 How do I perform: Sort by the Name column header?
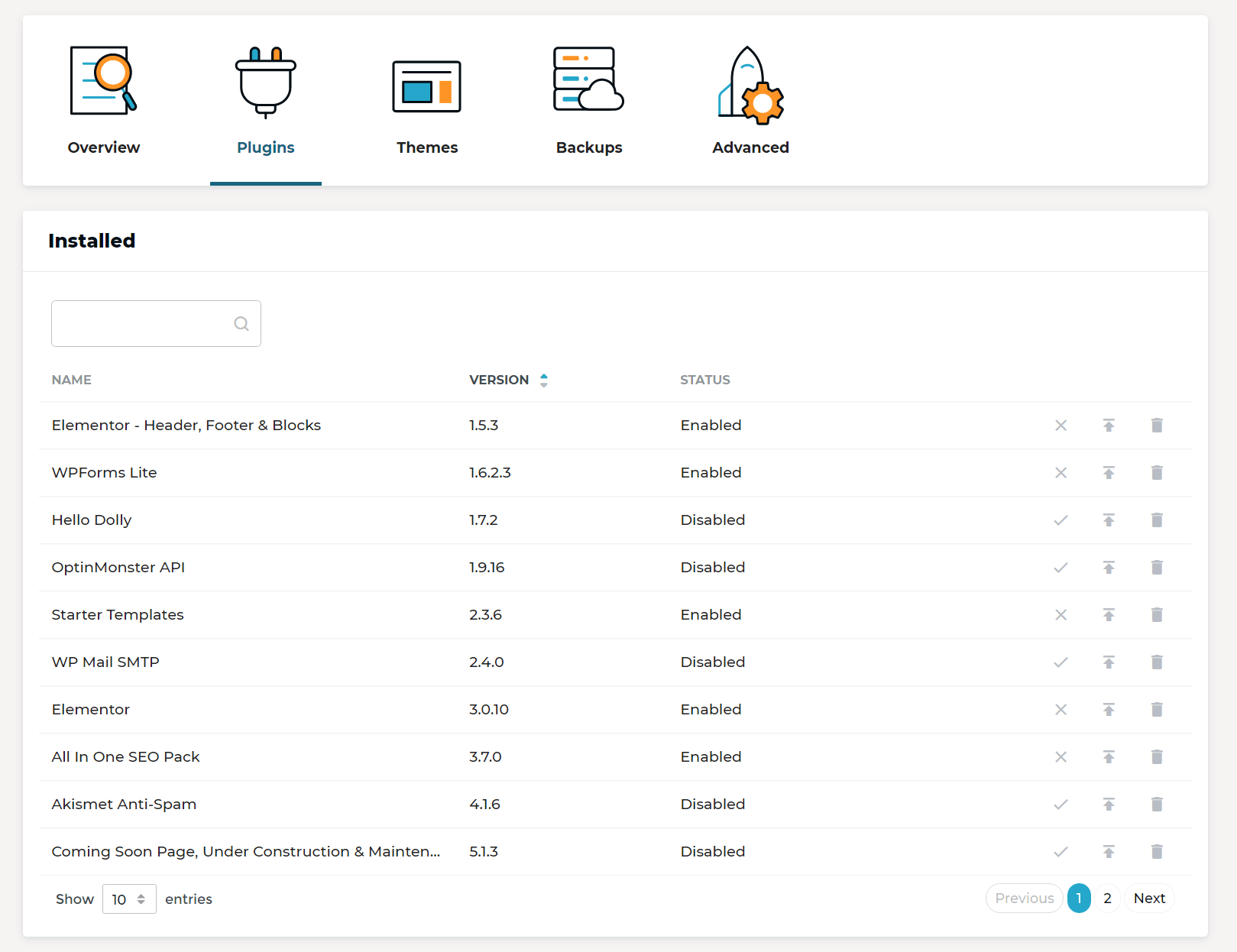point(72,380)
